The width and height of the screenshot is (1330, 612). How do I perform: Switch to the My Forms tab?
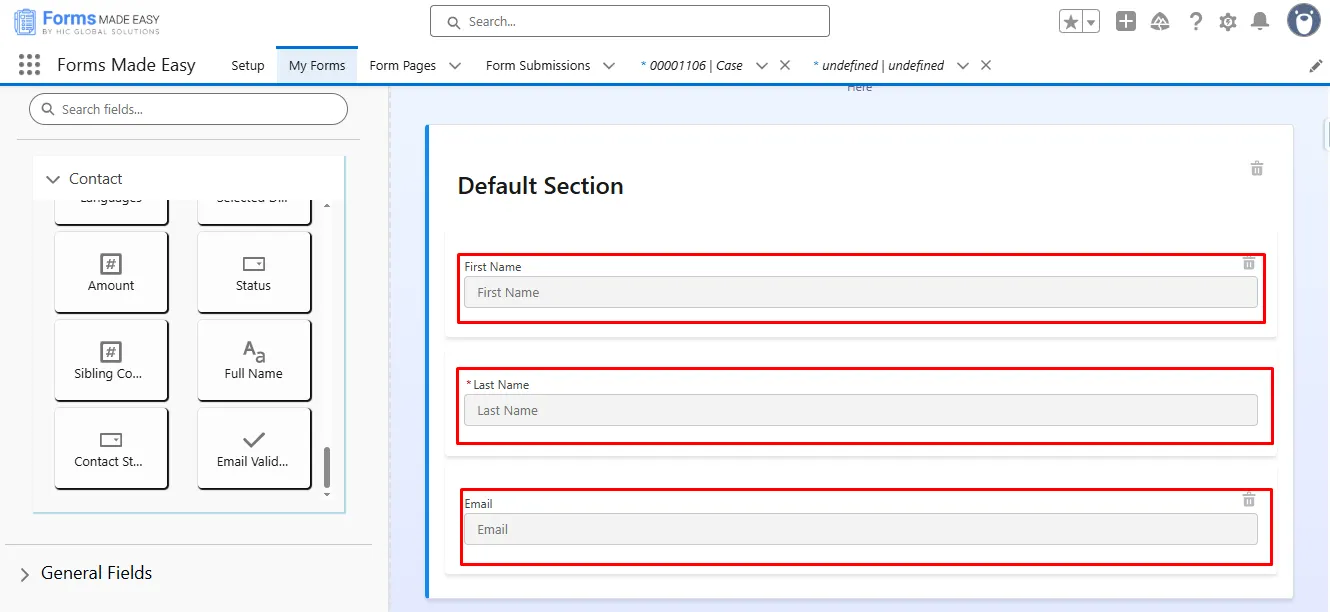pyautogui.click(x=317, y=66)
